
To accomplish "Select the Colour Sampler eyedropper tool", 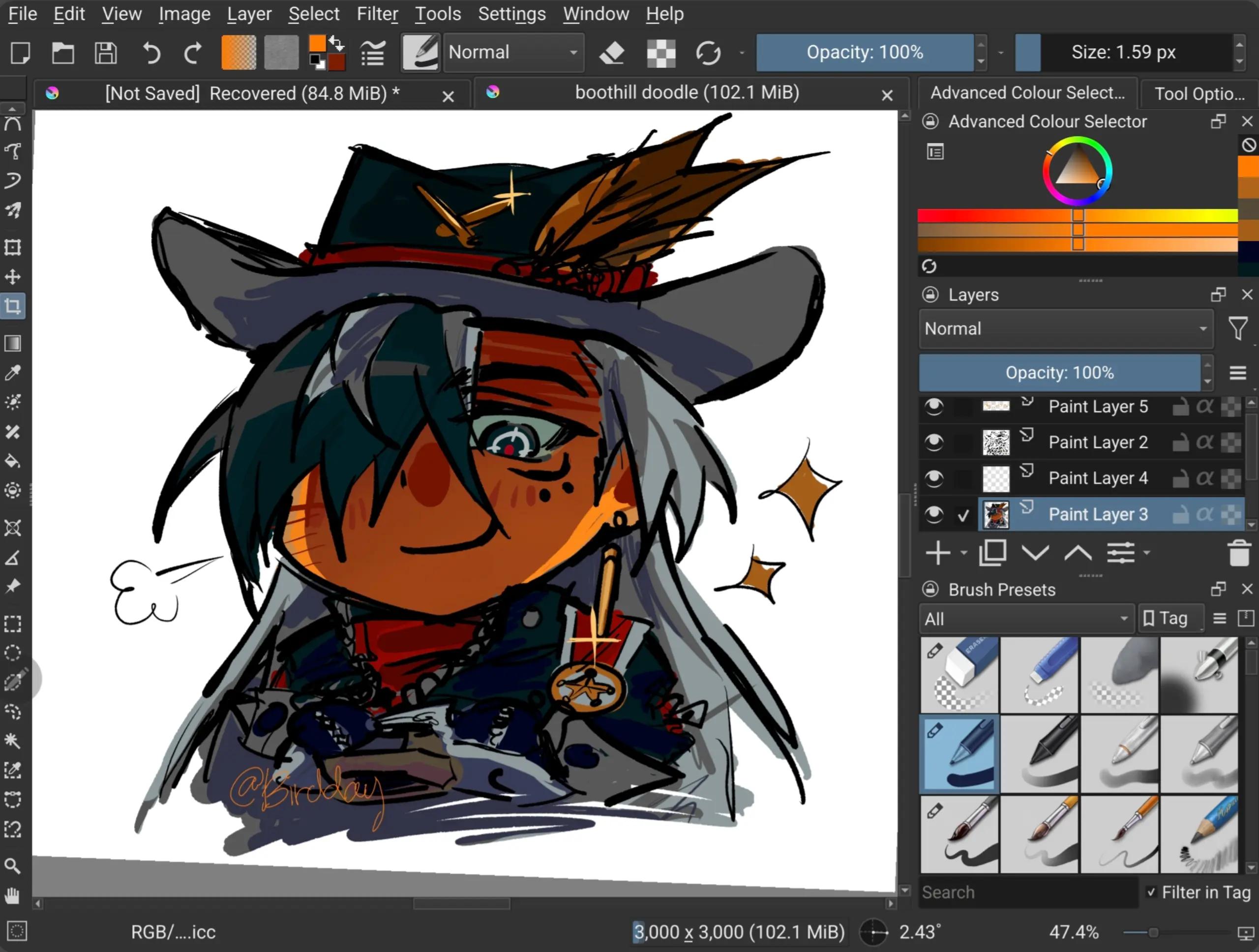I will (x=13, y=373).
